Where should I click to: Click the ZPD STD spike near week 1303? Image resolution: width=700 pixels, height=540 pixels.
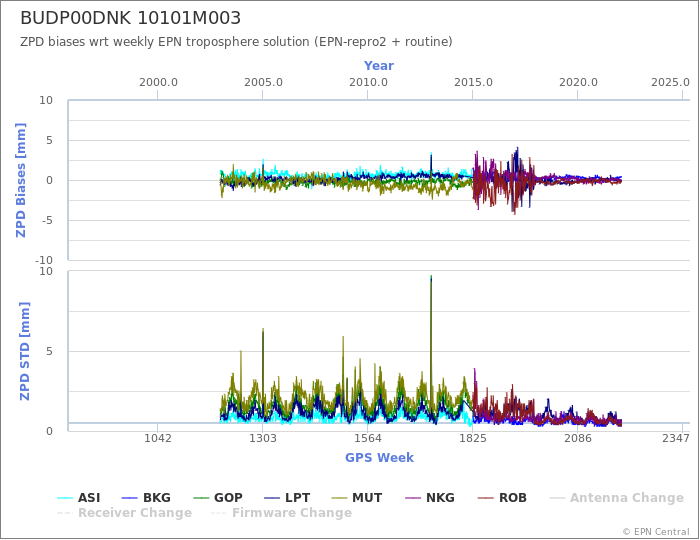[263, 329]
